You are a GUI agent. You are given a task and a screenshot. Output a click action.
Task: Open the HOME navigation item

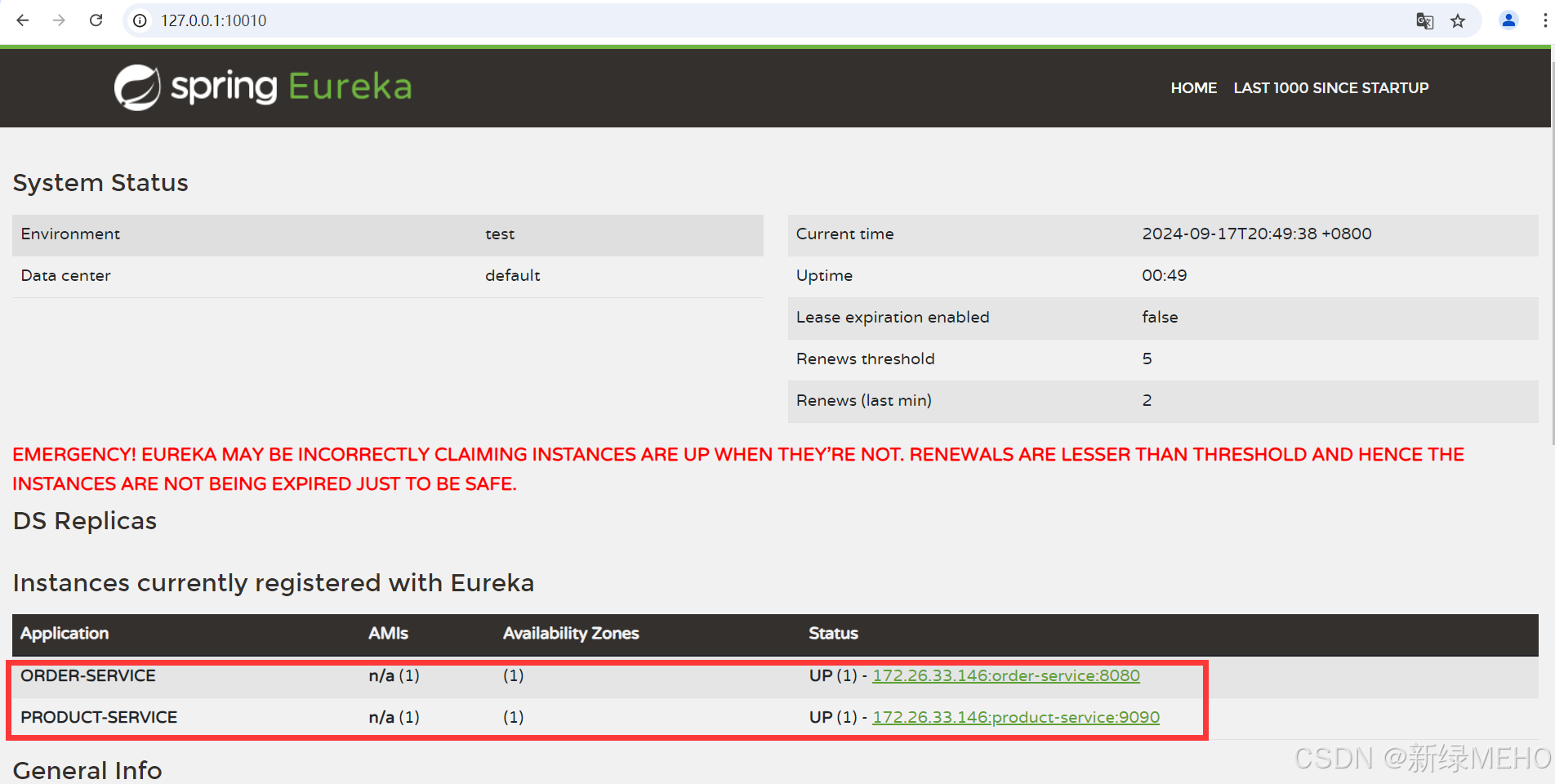[x=1193, y=87]
